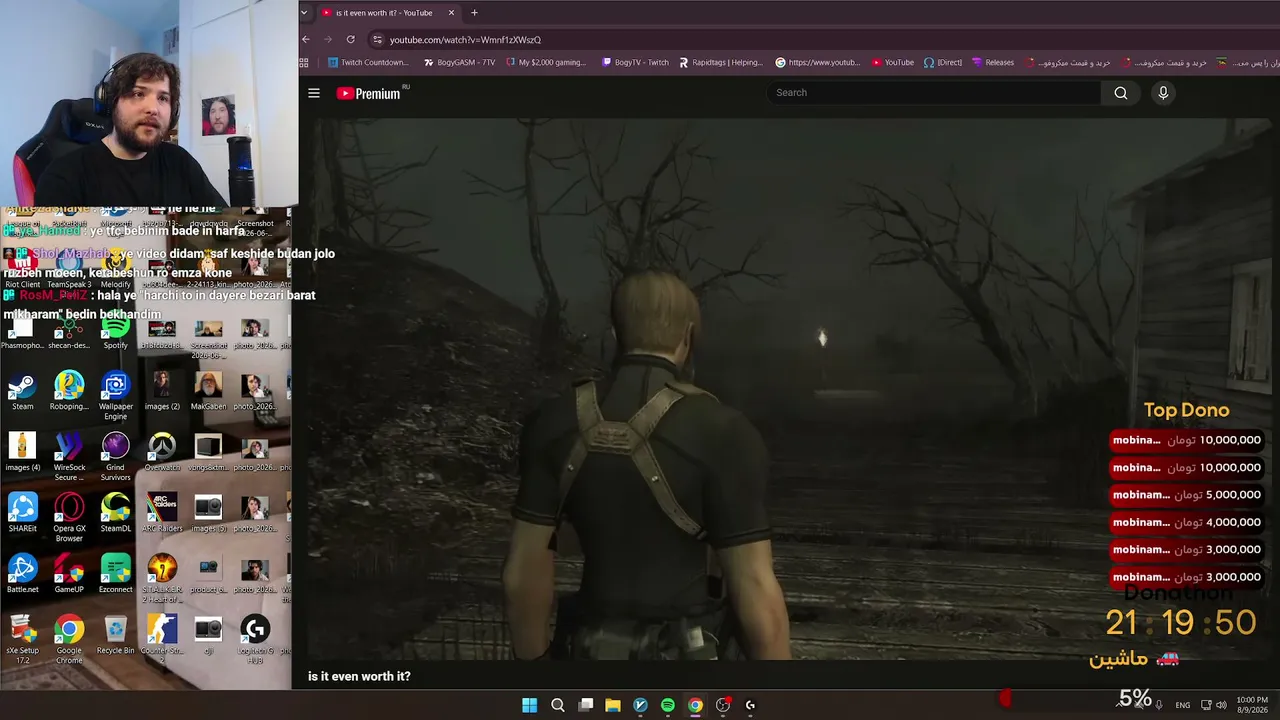Focus the YouTube search box
Screen dimensions: 1280x720
(x=933, y=93)
